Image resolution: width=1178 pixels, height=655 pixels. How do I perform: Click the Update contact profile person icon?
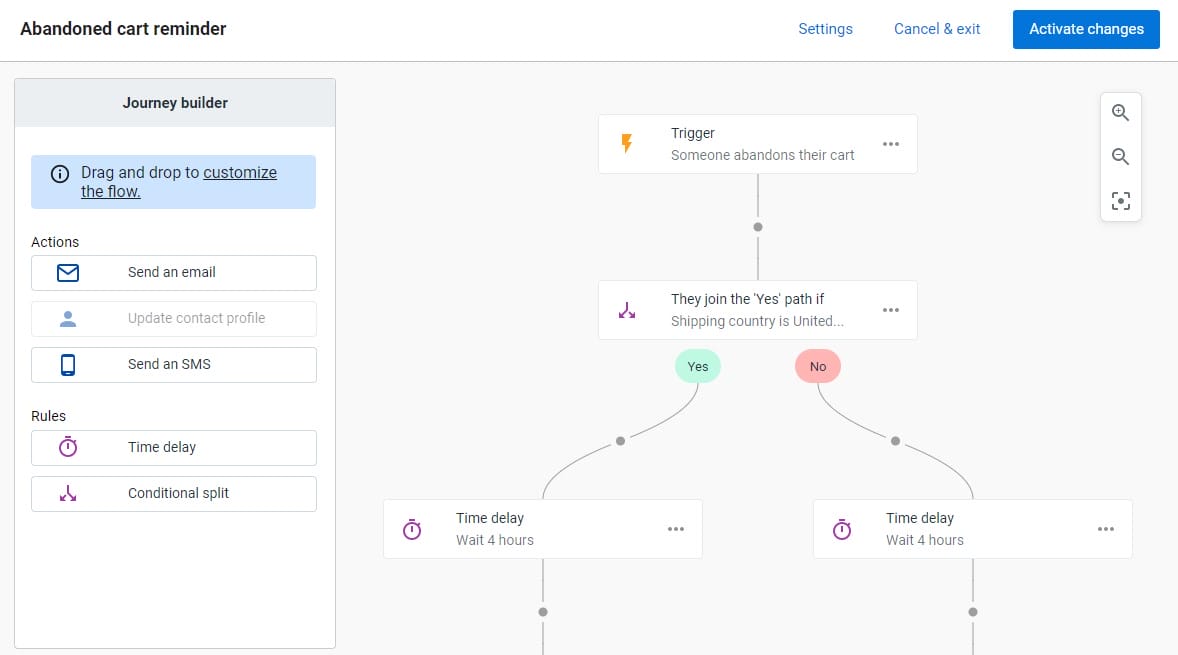pyautogui.click(x=67, y=318)
